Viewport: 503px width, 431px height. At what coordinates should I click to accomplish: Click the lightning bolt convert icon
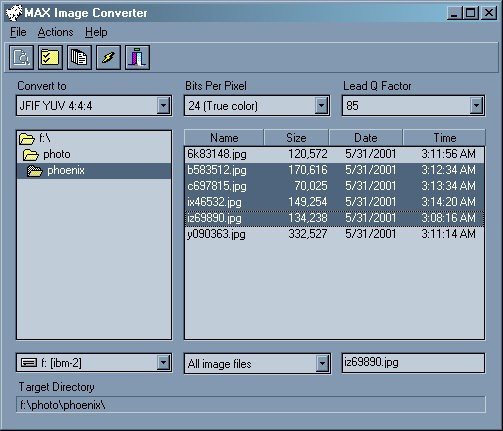click(108, 57)
